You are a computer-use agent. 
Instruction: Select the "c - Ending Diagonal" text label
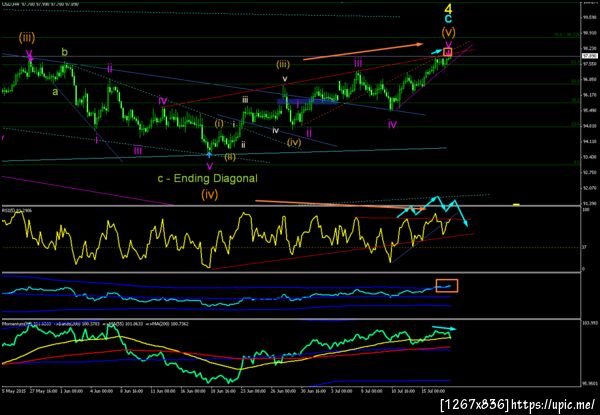pos(208,178)
